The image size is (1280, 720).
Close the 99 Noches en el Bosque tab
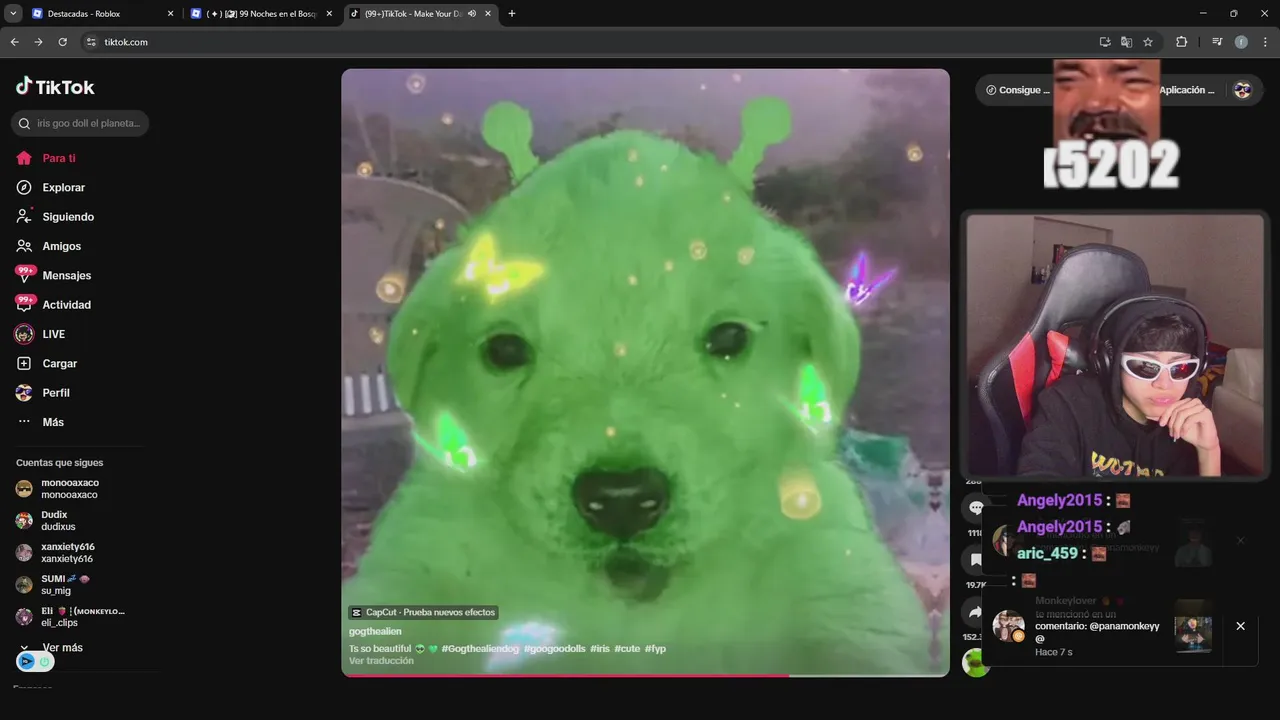pyautogui.click(x=329, y=14)
